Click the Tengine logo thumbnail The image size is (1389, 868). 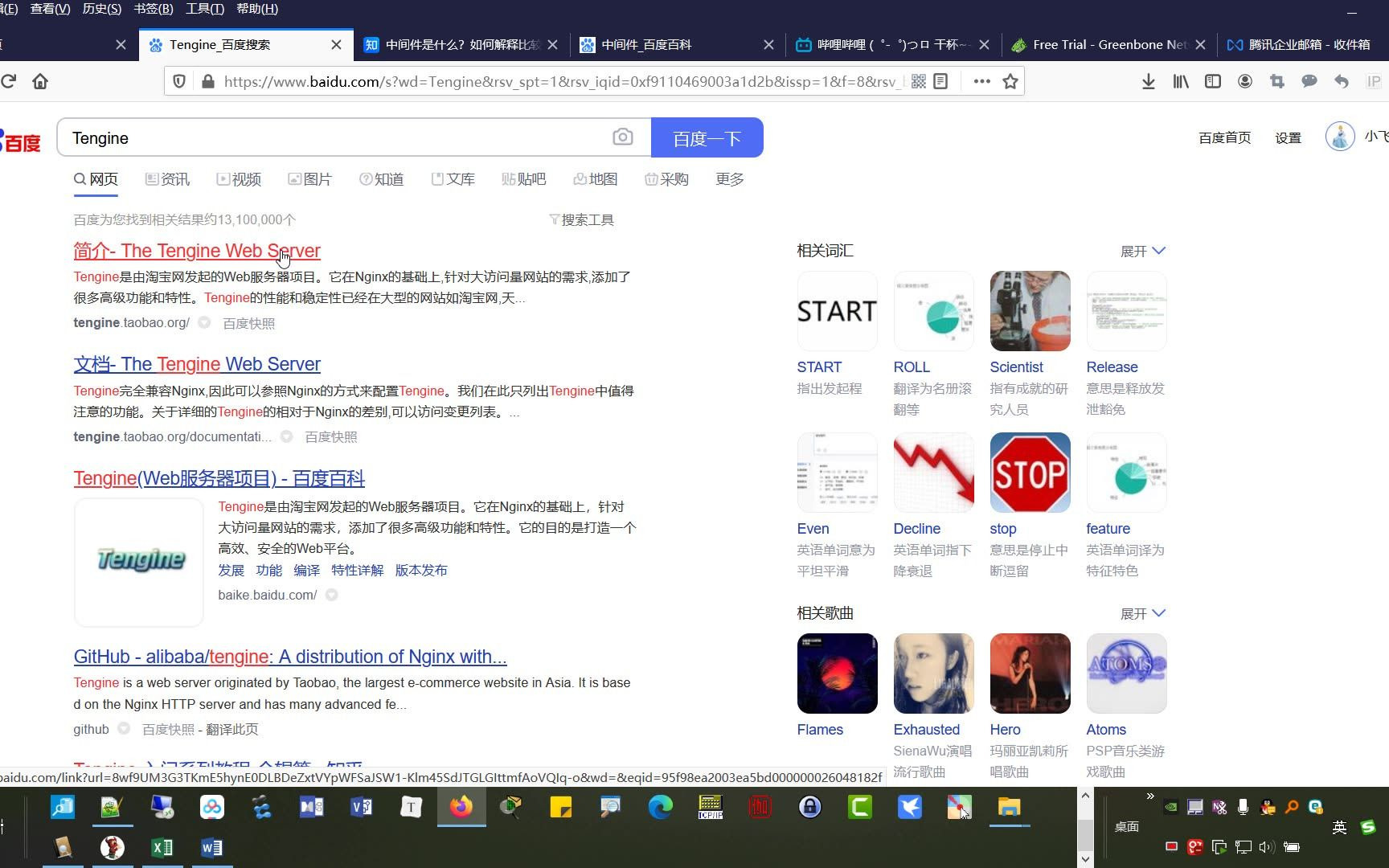pos(139,562)
